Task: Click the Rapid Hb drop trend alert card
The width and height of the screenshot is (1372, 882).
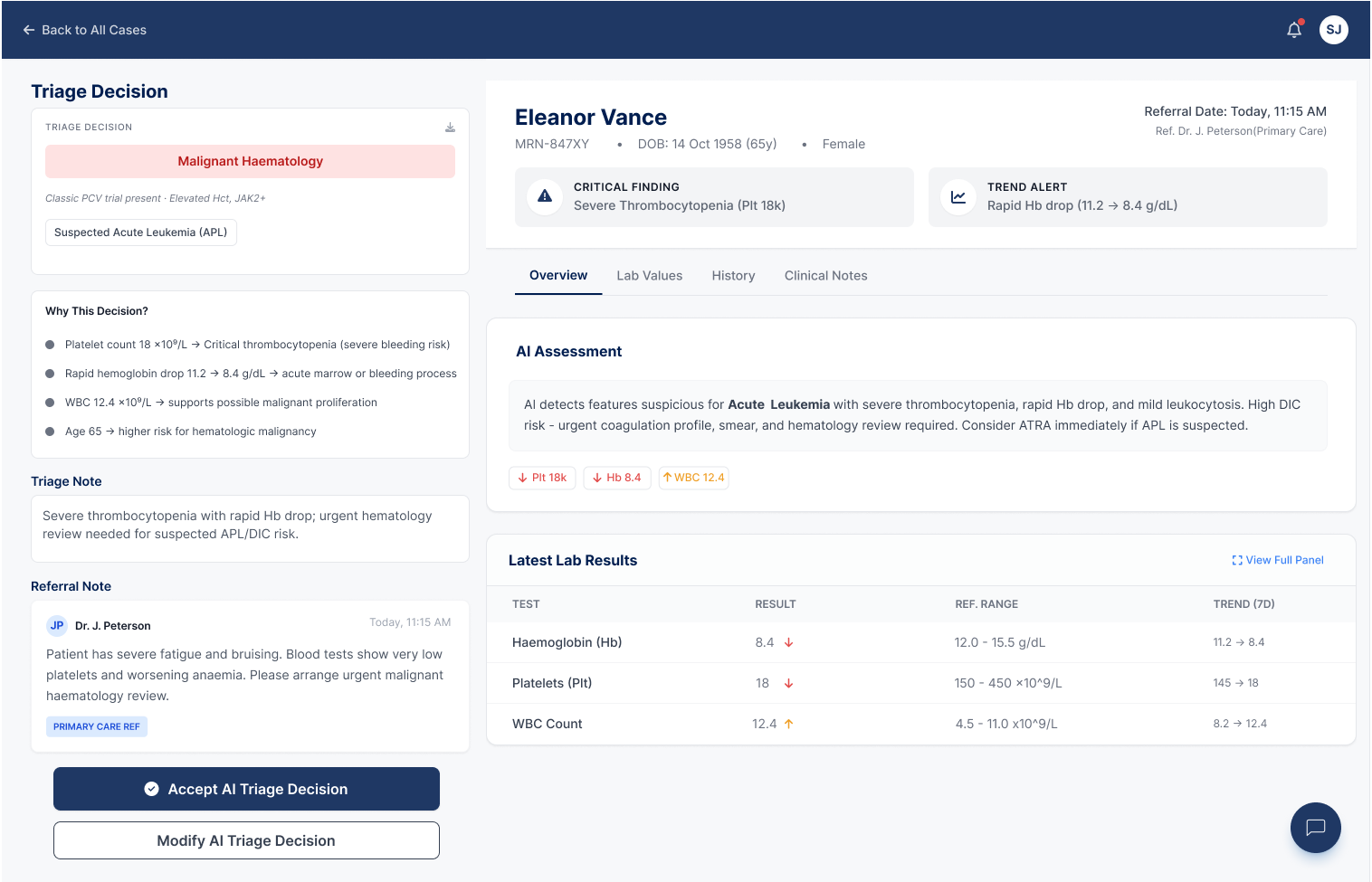Action: pyautogui.click(x=1128, y=196)
